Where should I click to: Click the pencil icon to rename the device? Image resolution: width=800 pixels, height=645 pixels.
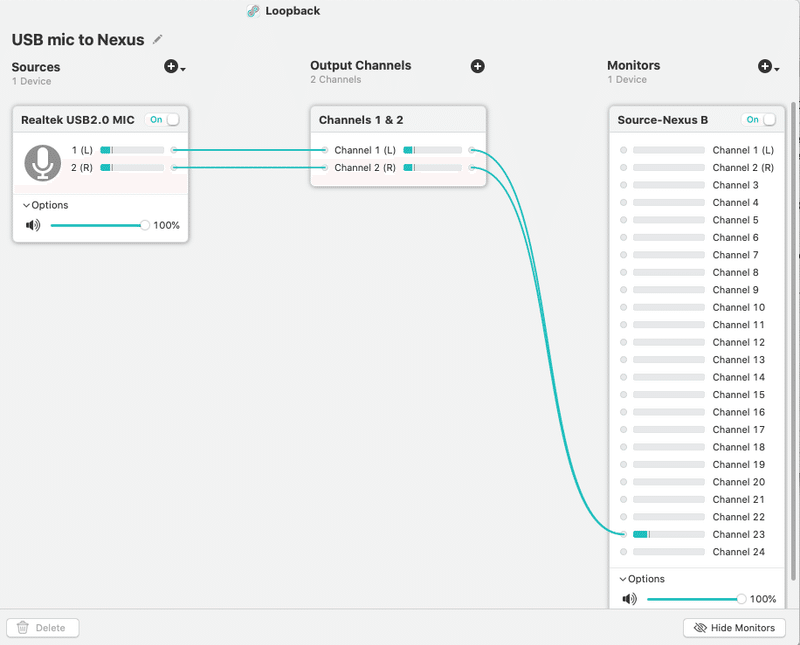pos(158,39)
